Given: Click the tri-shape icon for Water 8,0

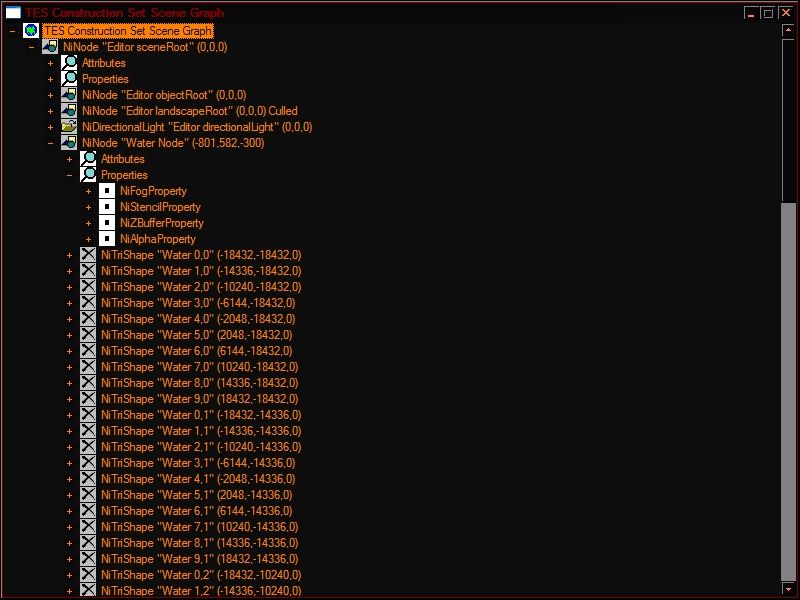Looking at the screenshot, I should [x=88, y=383].
